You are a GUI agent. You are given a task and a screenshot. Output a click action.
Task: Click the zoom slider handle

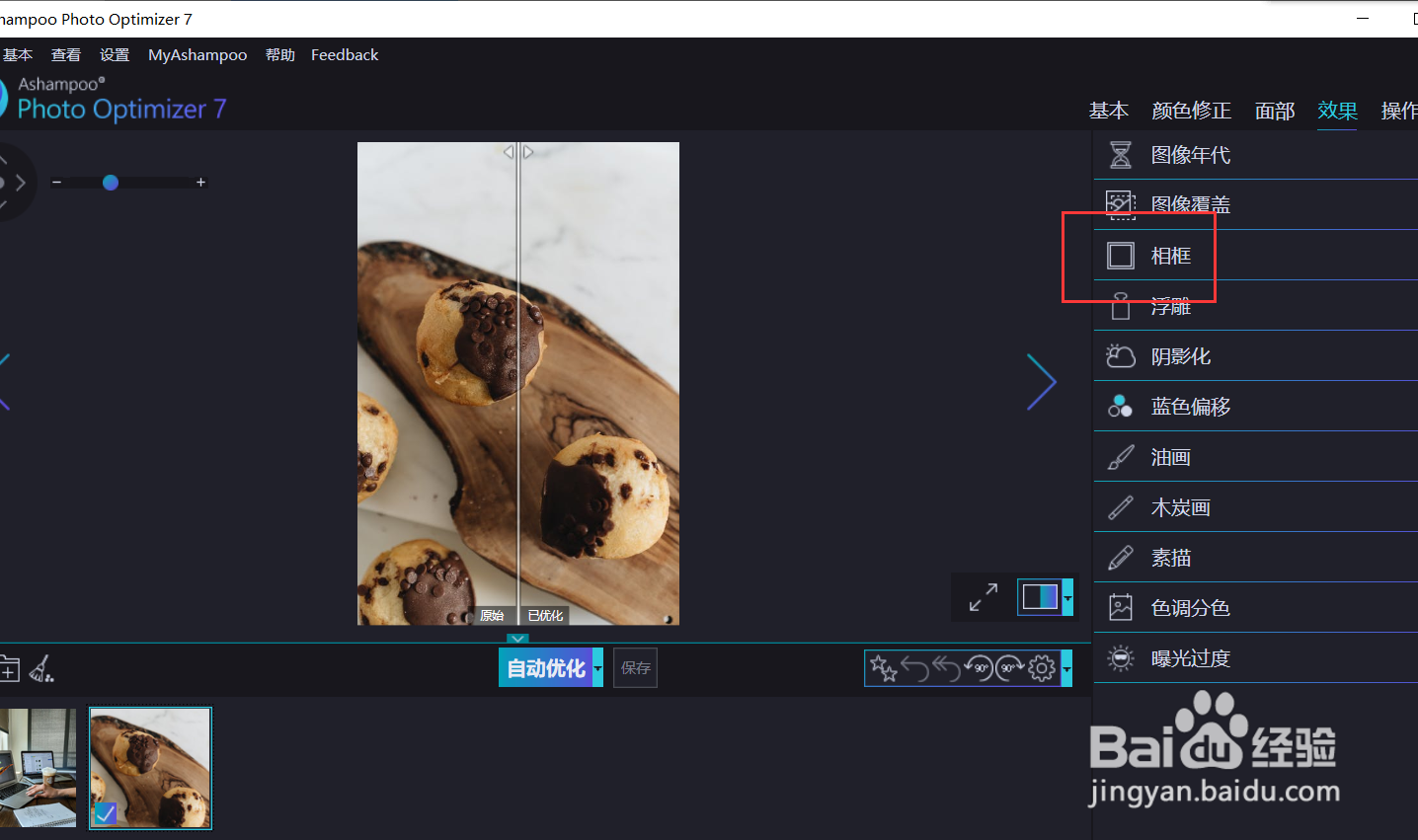click(111, 183)
